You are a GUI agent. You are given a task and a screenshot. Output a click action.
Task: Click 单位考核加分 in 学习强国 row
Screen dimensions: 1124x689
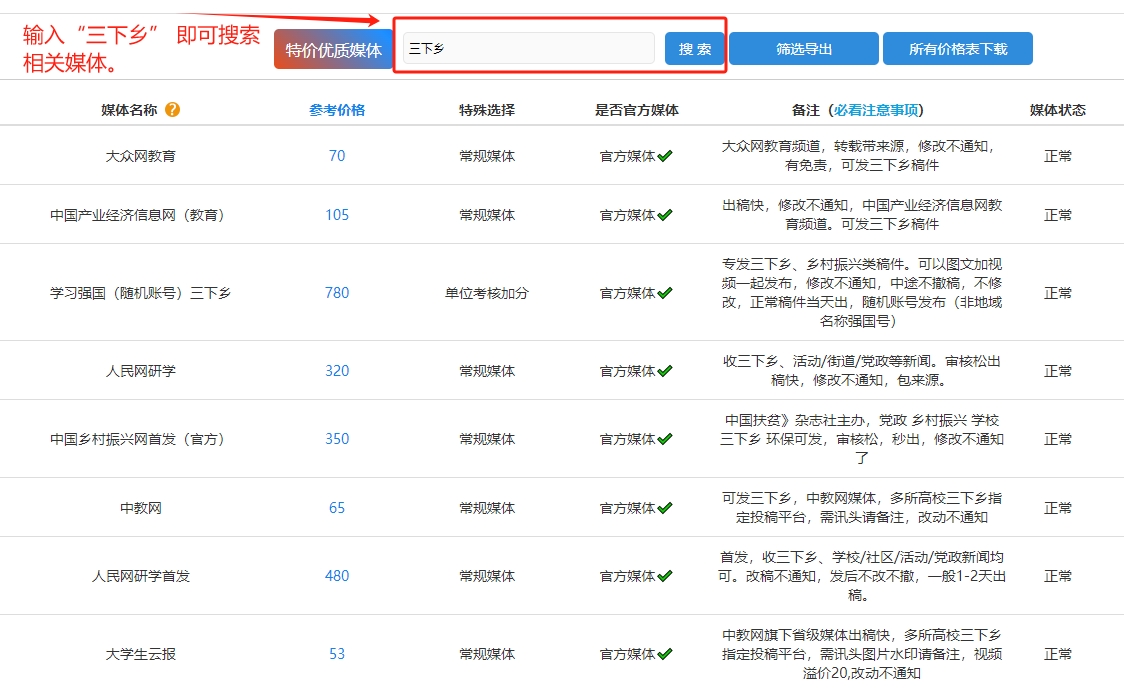pyautogui.click(x=487, y=293)
